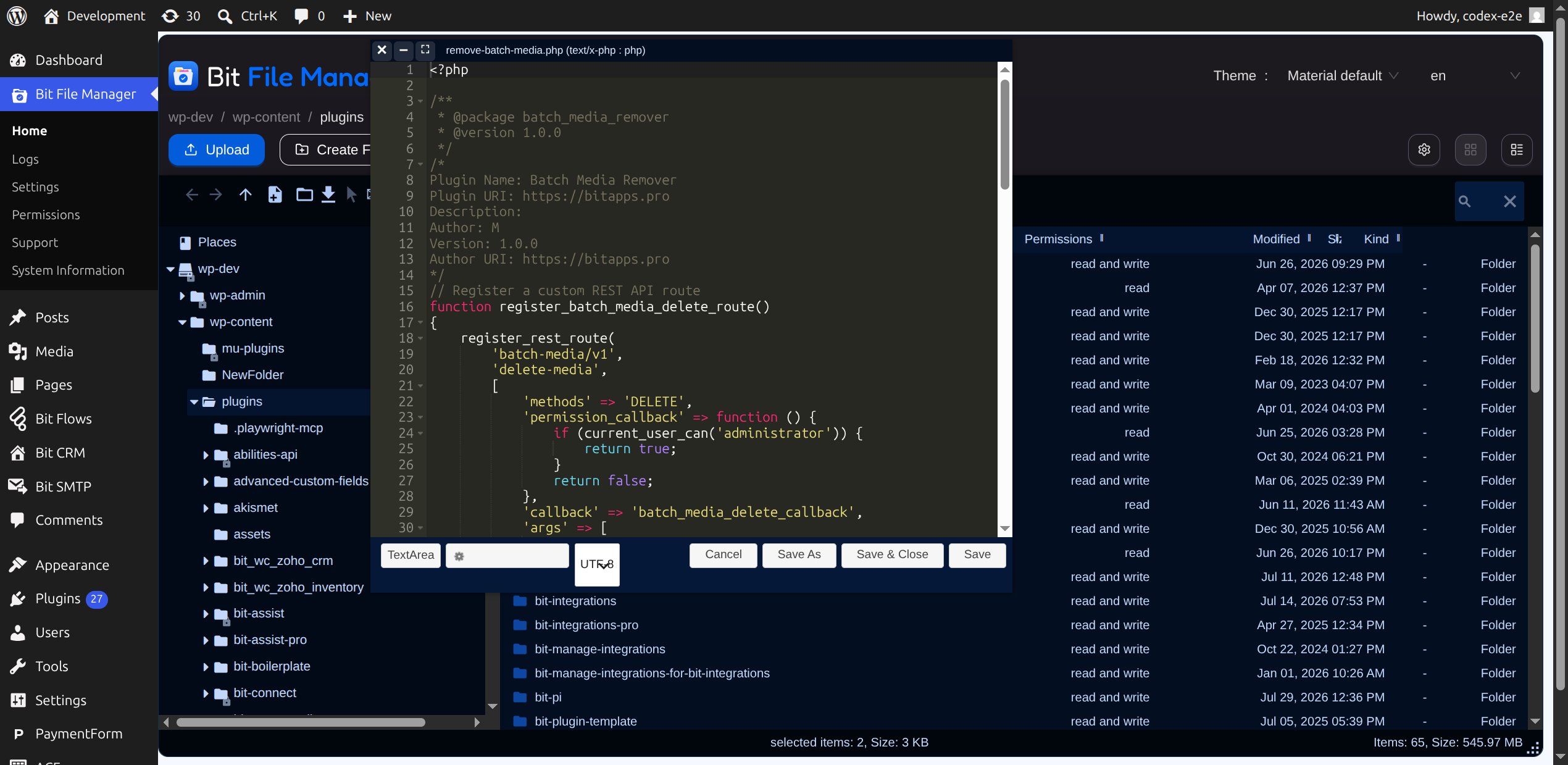This screenshot has height=765, width=1568.
Task: Click wp-content breadcrumb link
Action: pyautogui.click(x=266, y=117)
